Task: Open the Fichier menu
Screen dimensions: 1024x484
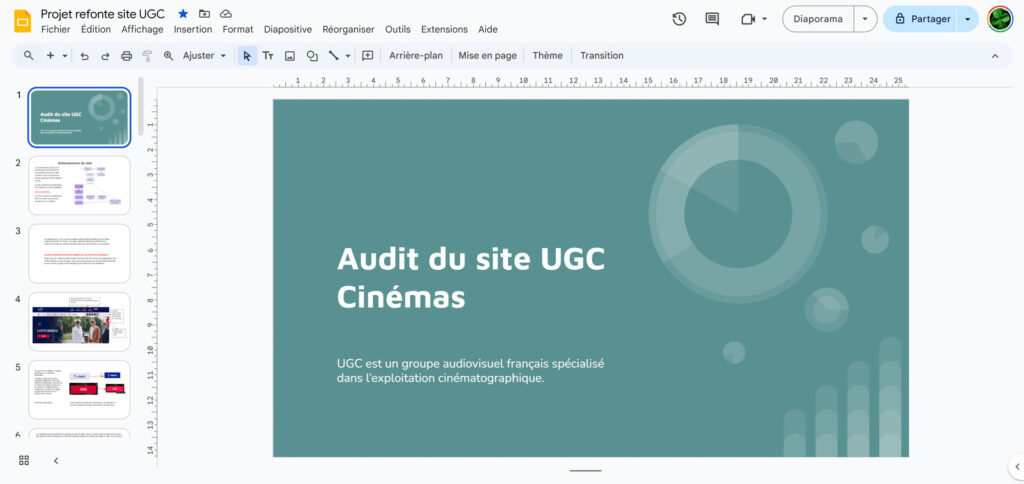Action: (x=56, y=29)
